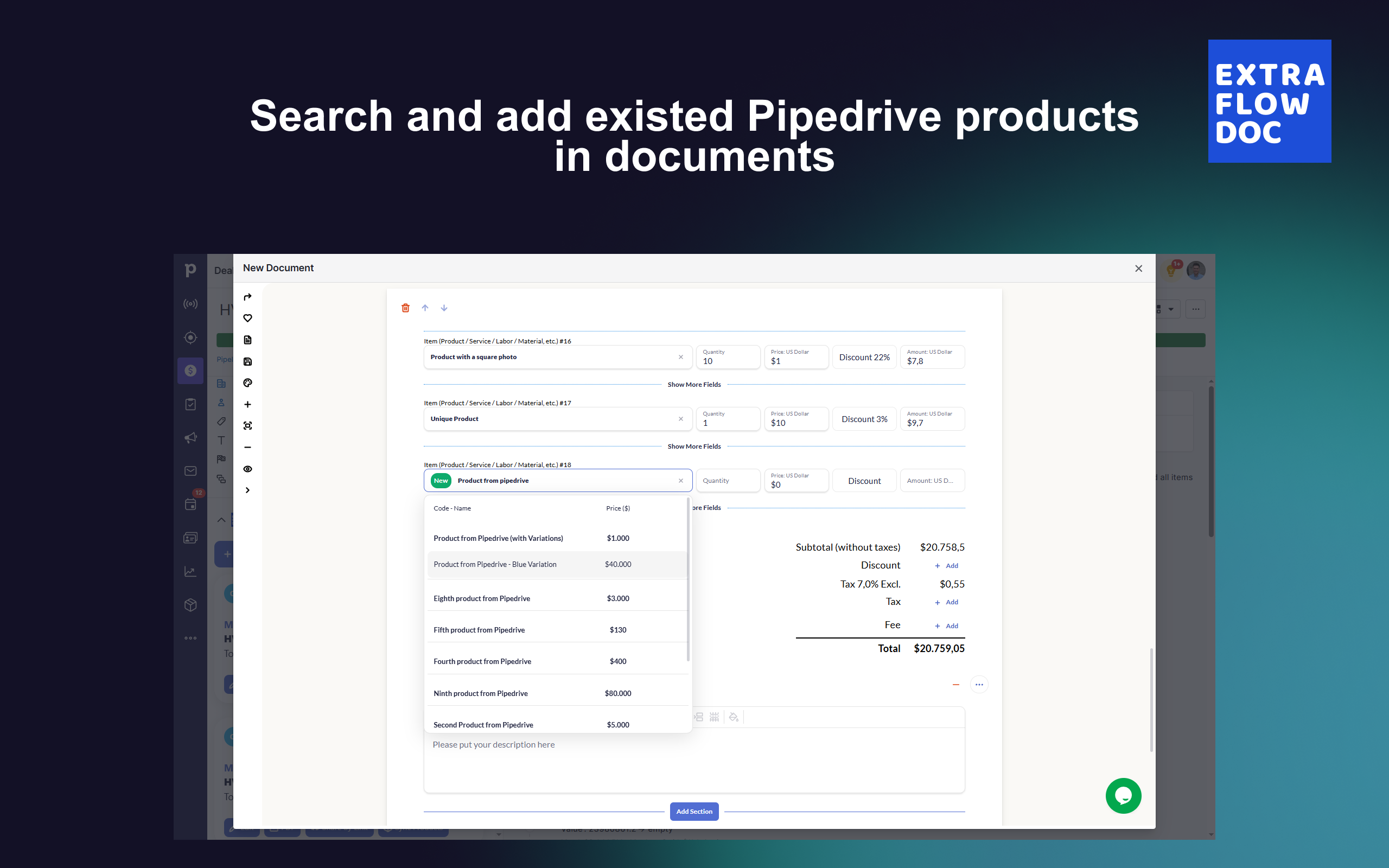Save the document with the save icon
The image size is (1389, 868).
[x=247, y=361]
